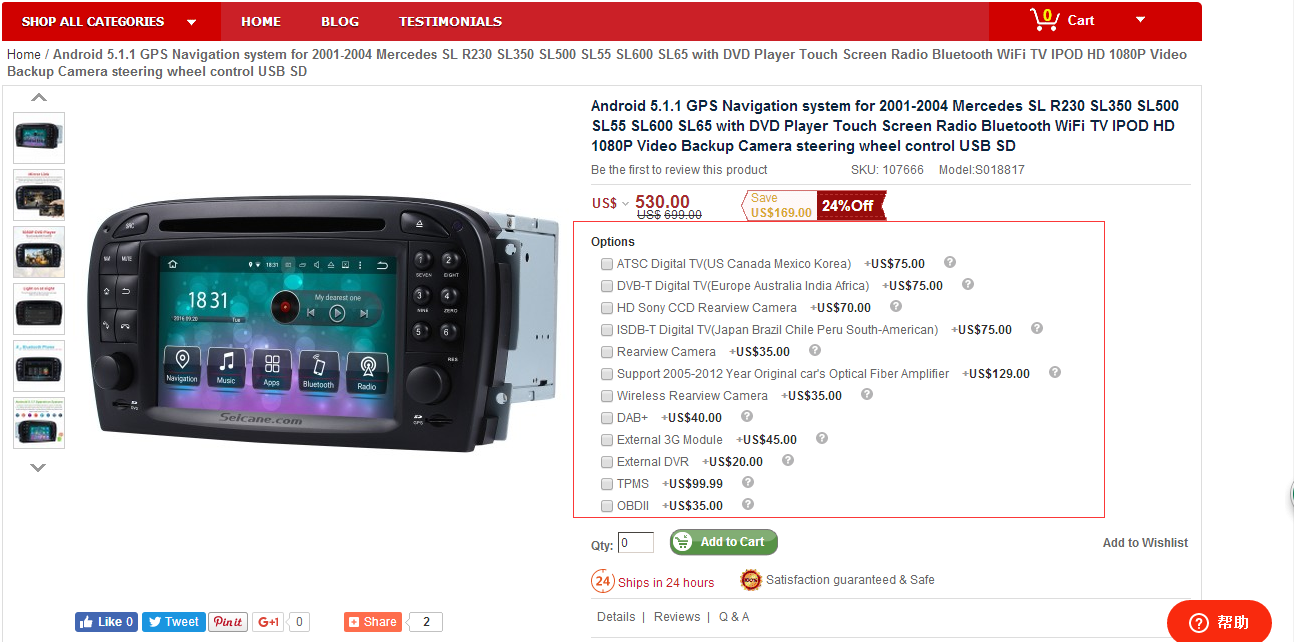Click the Add to Cart button
This screenshot has height=642, width=1294.
pos(724,542)
